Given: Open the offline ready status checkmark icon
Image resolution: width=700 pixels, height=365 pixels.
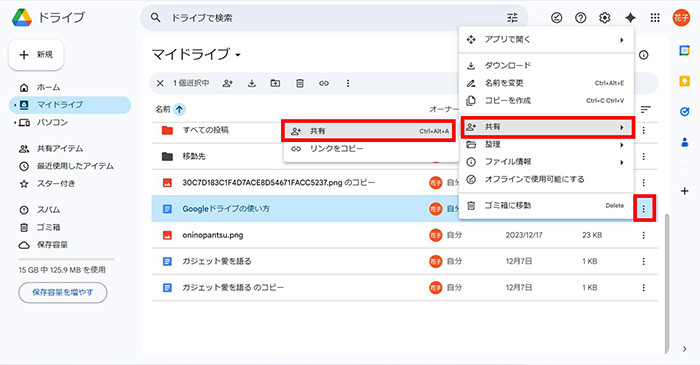Looking at the screenshot, I should click(556, 18).
